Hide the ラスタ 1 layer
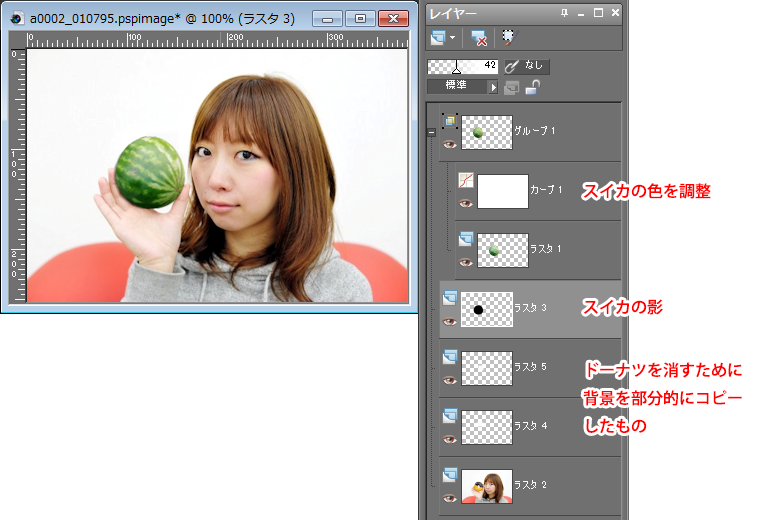This screenshot has width=770, height=520. pos(466,262)
